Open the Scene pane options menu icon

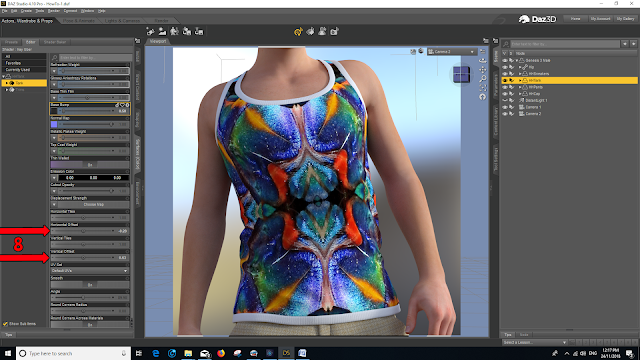(496, 41)
